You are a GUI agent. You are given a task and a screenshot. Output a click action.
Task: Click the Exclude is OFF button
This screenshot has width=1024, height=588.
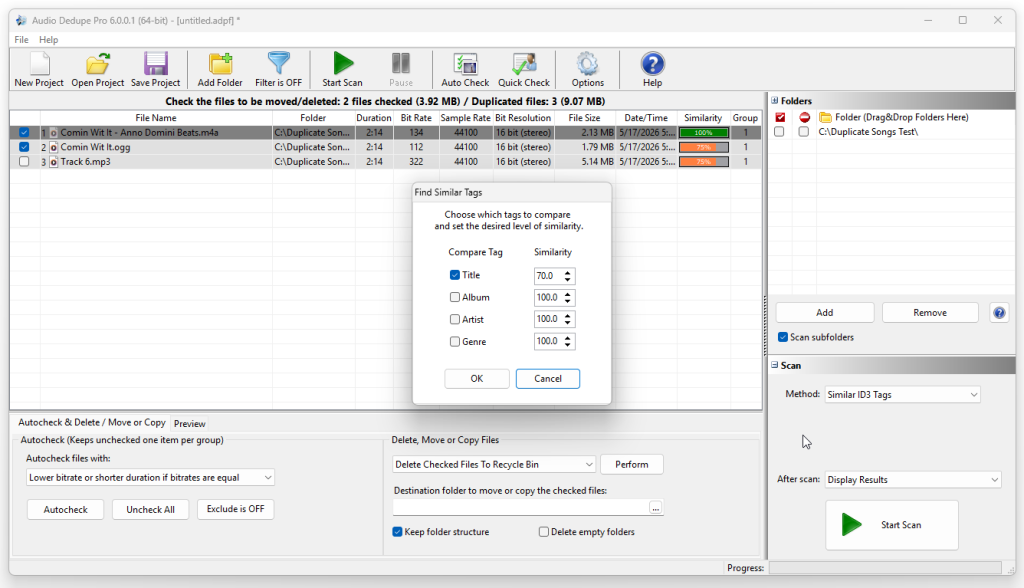tap(235, 509)
